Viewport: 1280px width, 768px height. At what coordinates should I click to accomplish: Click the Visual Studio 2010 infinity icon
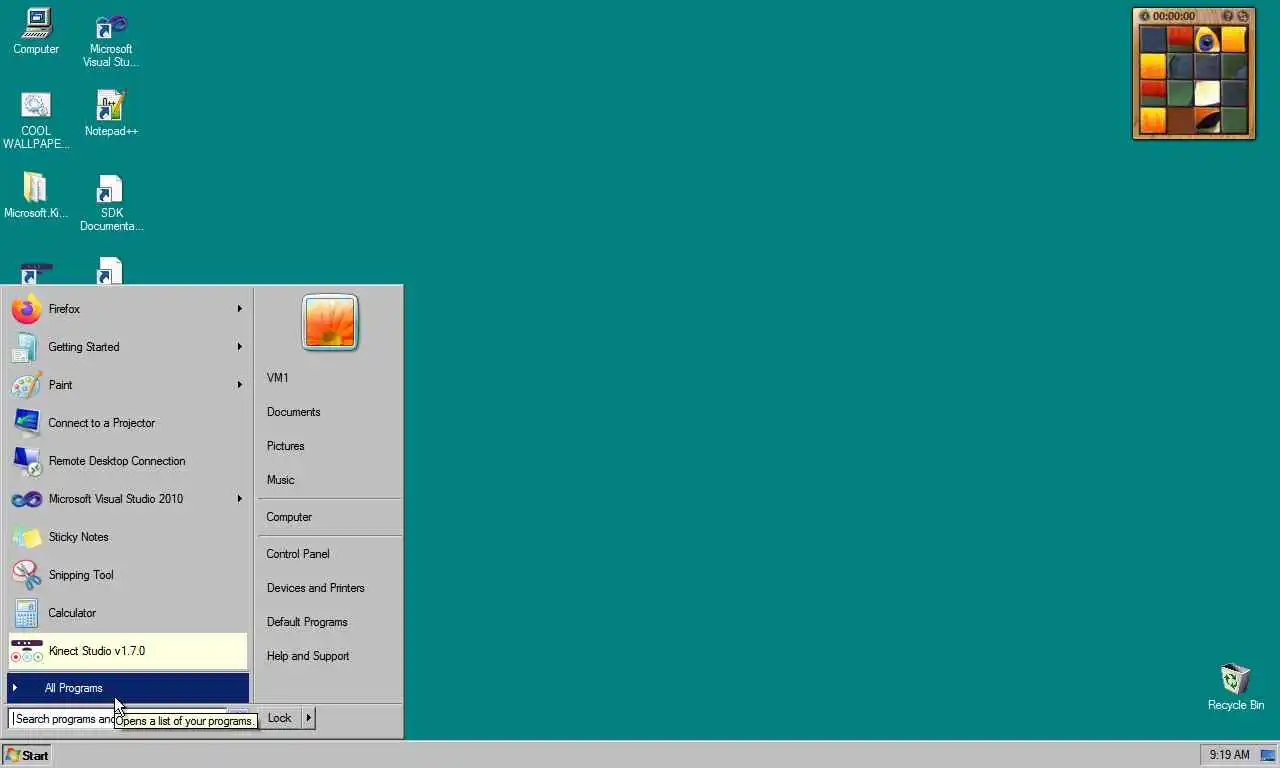tap(27, 499)
